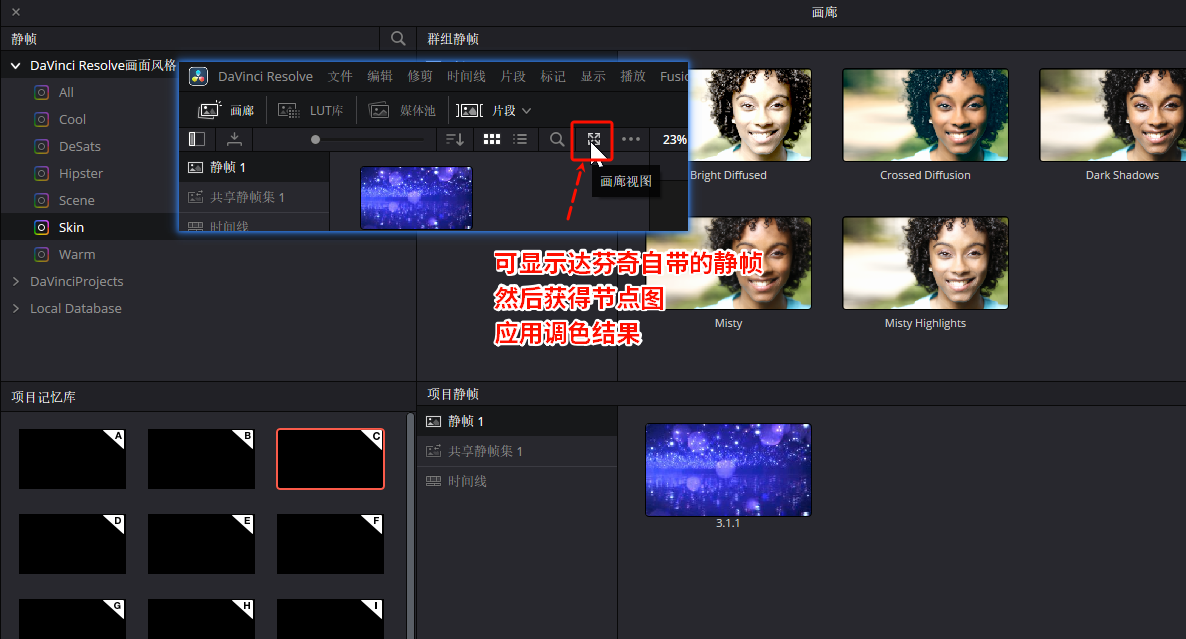Select memory slot B
The image size is (1186, 639).
coord(201,459)
